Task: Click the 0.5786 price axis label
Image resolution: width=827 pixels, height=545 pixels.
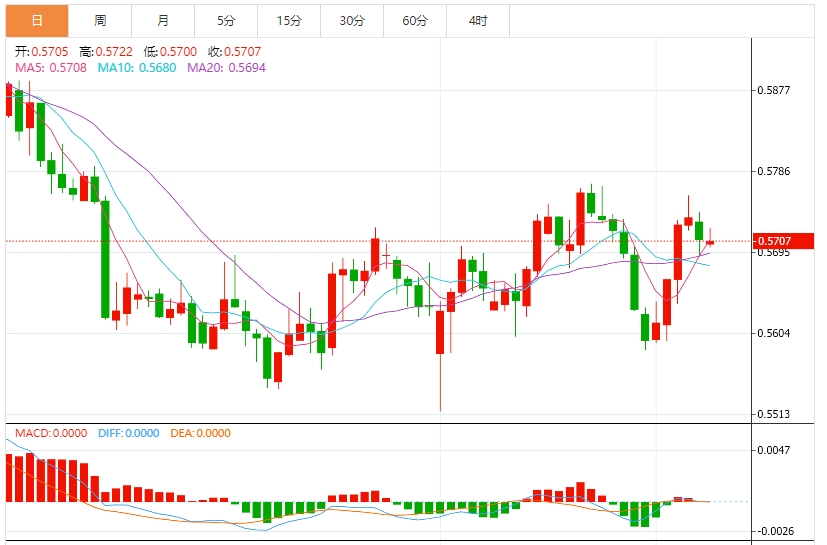Action: [x=774, y=171]
